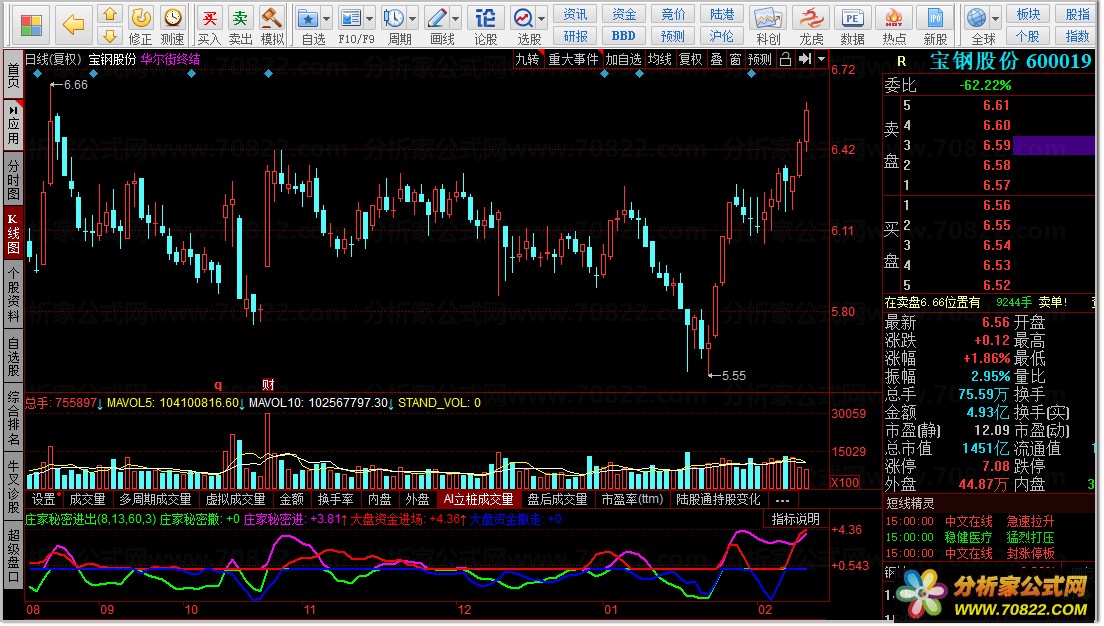The image size is (1104, 626).
Task: Select the 成交量 volume indicator tab
Action: click(x=87, y=499)
